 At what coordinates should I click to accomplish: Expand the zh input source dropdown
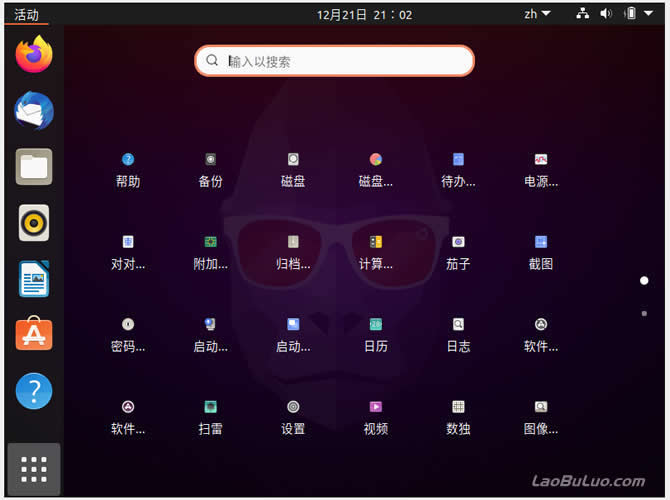tap(537, 14)
